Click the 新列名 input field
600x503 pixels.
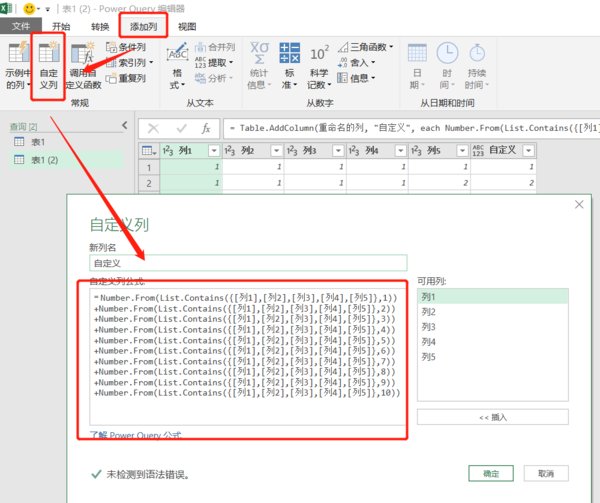pyautogui.click(x=248, y=263)
